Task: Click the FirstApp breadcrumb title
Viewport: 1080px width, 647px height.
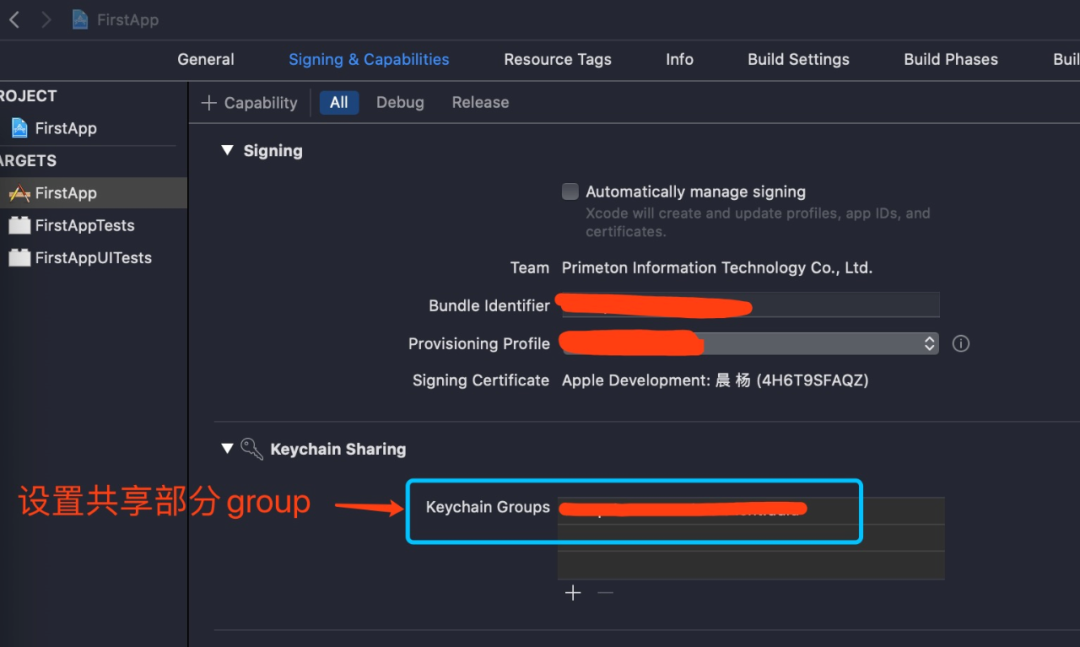Action: 127,20
